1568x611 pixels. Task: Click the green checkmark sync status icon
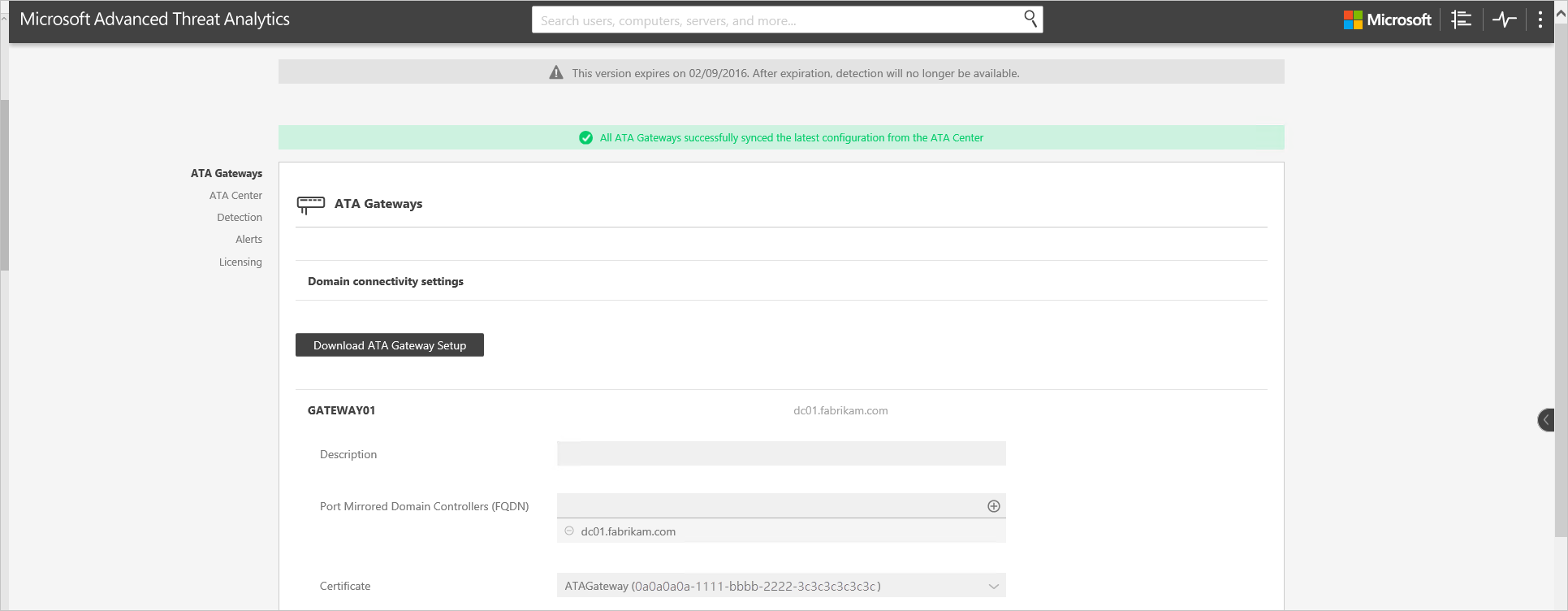(x=585, y=137)
